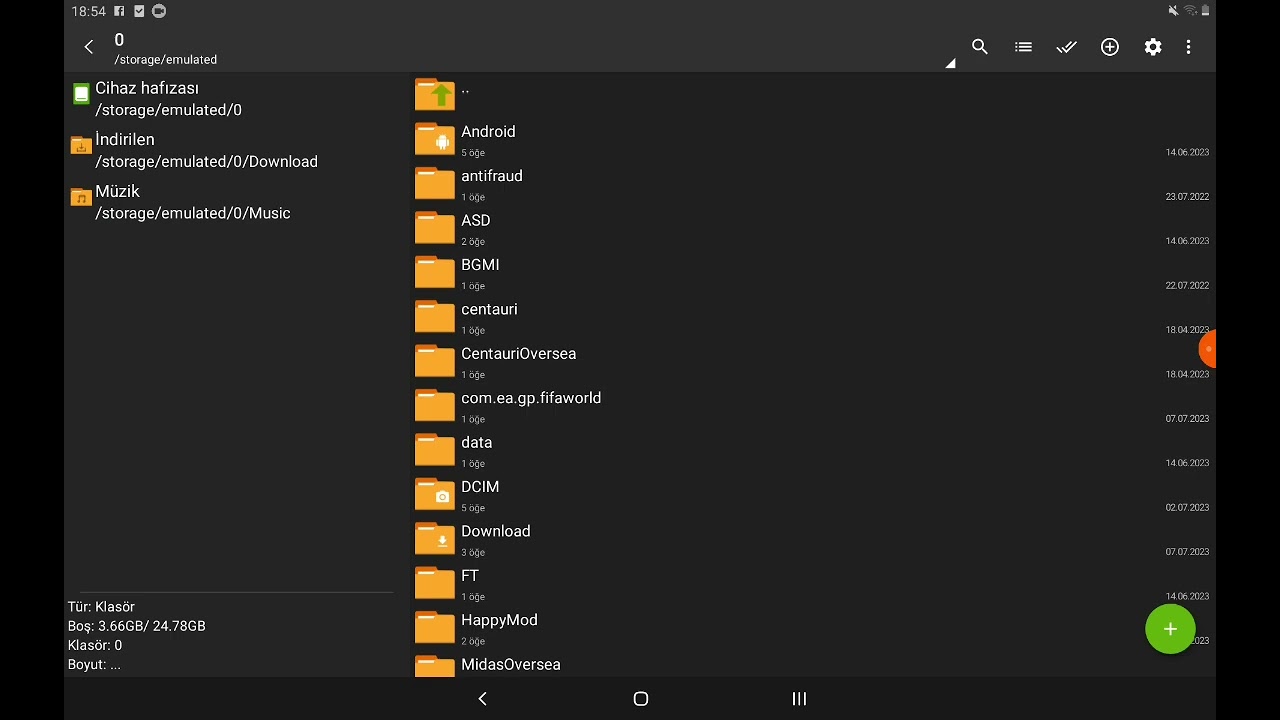This screenshot has height=720, width=1280.
Task: Open the FT folder icon
Action: 435,583
